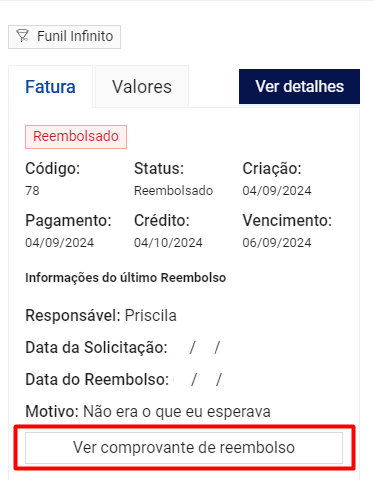
Task: Click the Informações do último Reembolso heading
Action: 126,278
